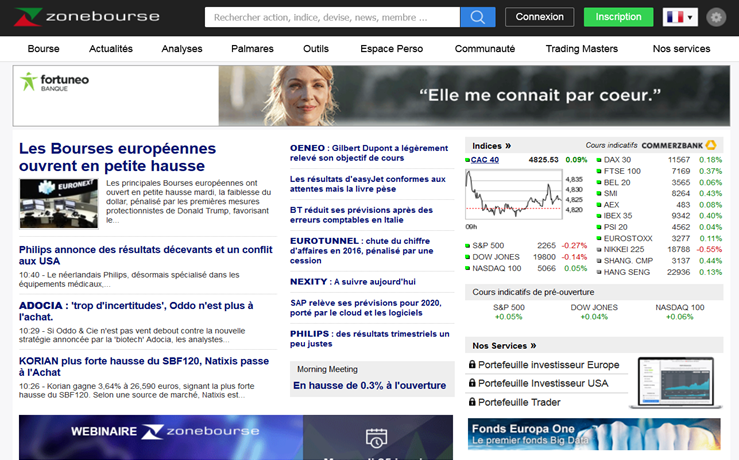The image size is (739, 460).
Task: Open the Bourse menu
Action: click(43, 49)
